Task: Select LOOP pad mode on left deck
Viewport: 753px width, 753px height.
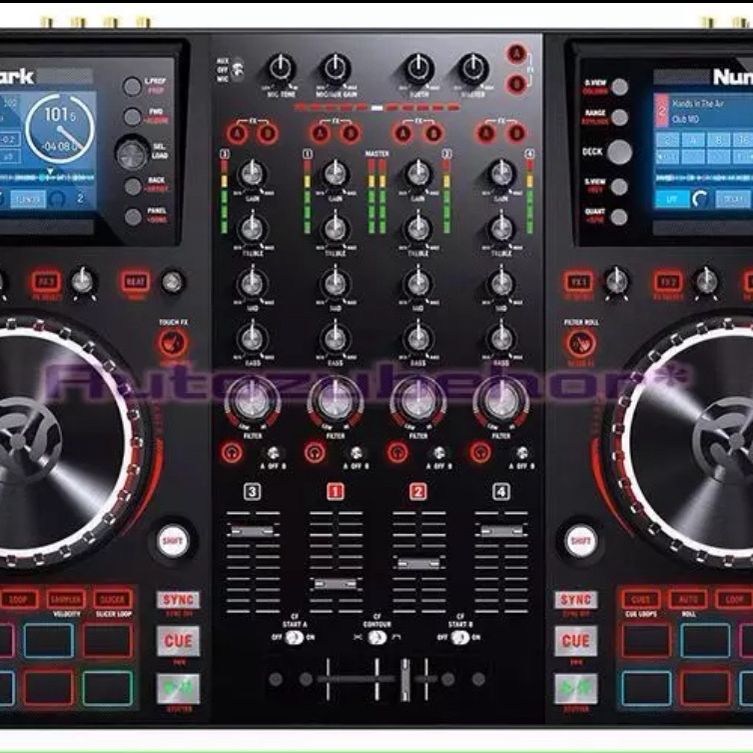Action: (19, 599)
